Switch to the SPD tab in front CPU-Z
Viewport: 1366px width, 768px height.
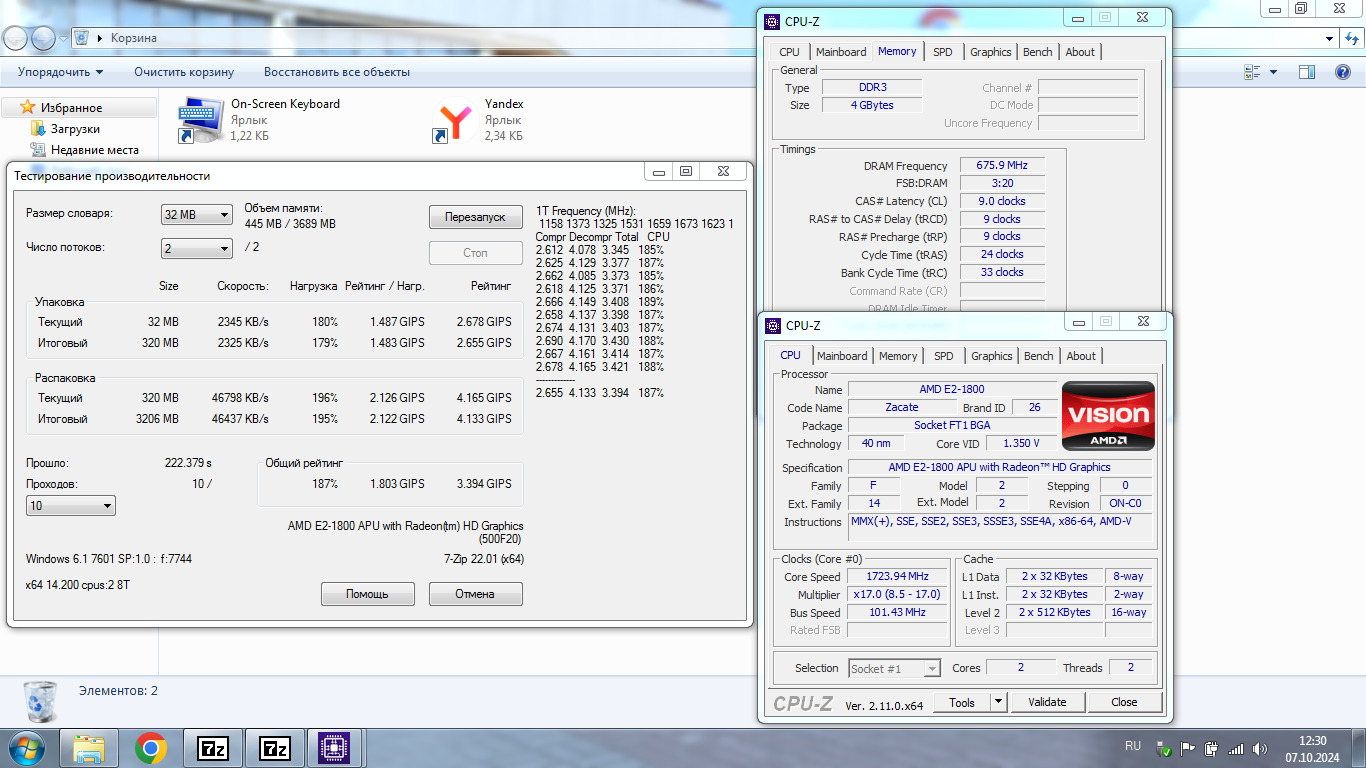[944, 356]
